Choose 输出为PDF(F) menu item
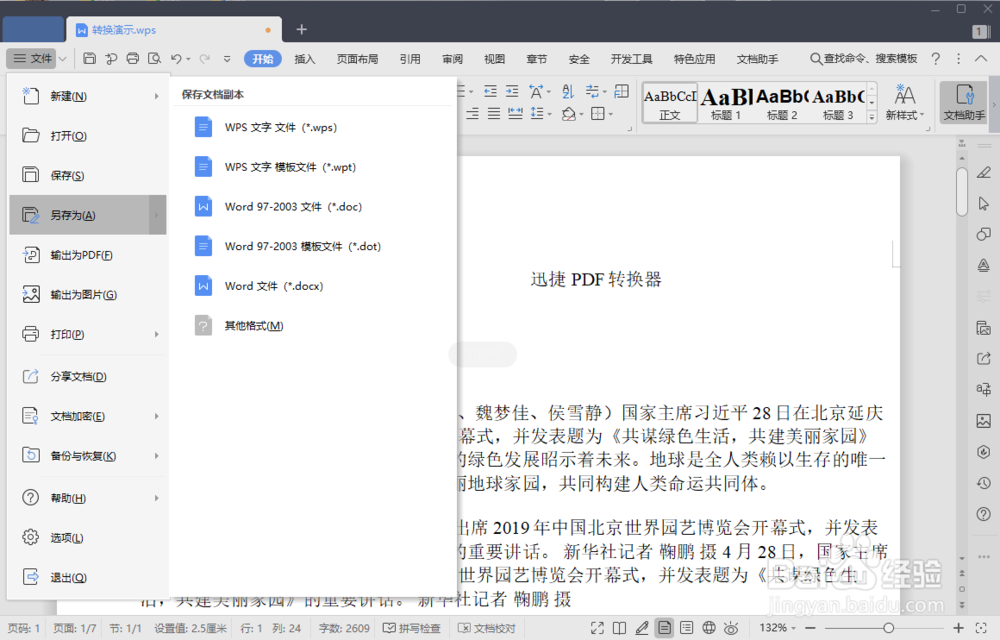Image resolution: width=1000 pixels, height=640 pixels. (87, 255)
